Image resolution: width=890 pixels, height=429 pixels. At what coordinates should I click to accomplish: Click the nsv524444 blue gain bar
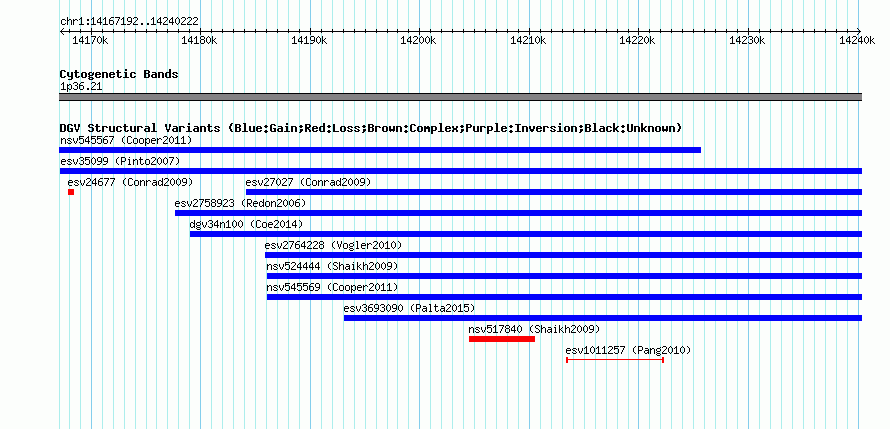point(564,276)
